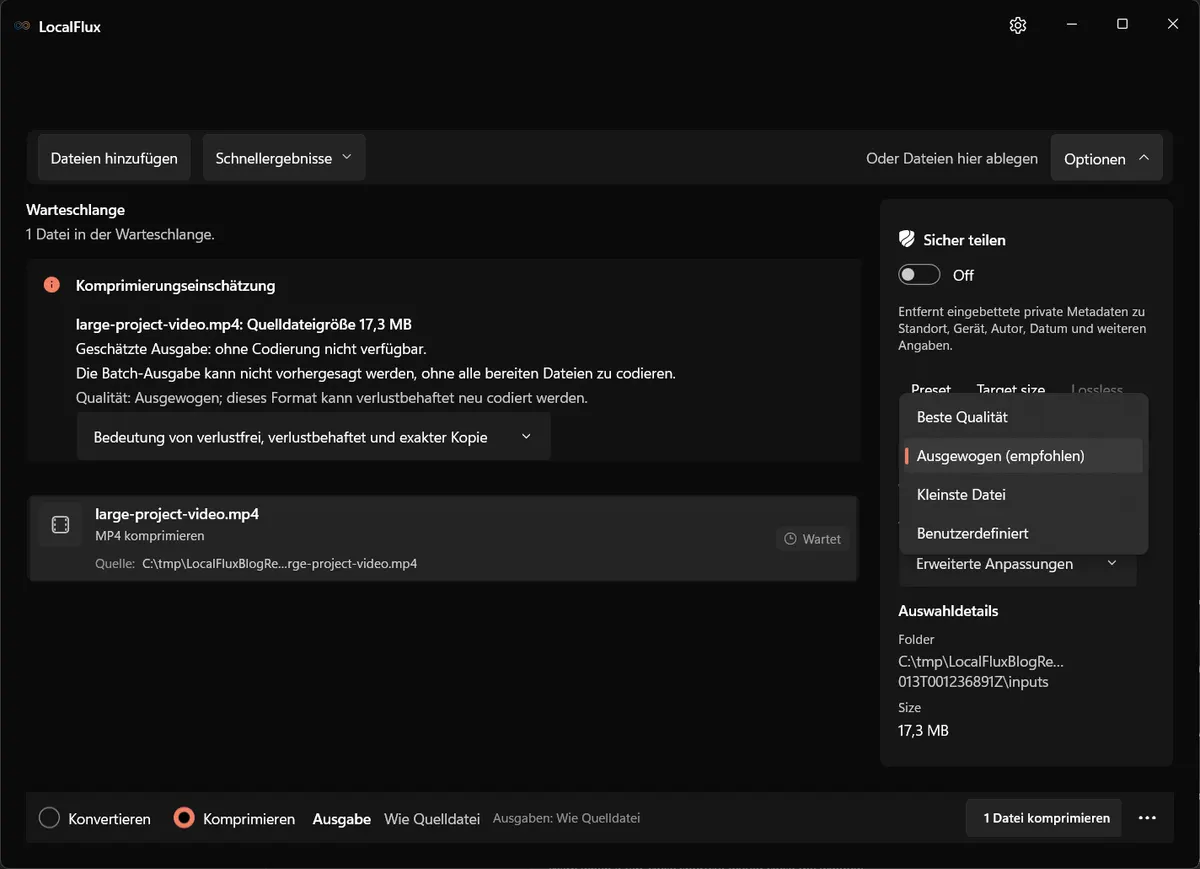Select the large-project-video.mp4 queue item
Screen dimensions: 1200x869
(443, 538)
